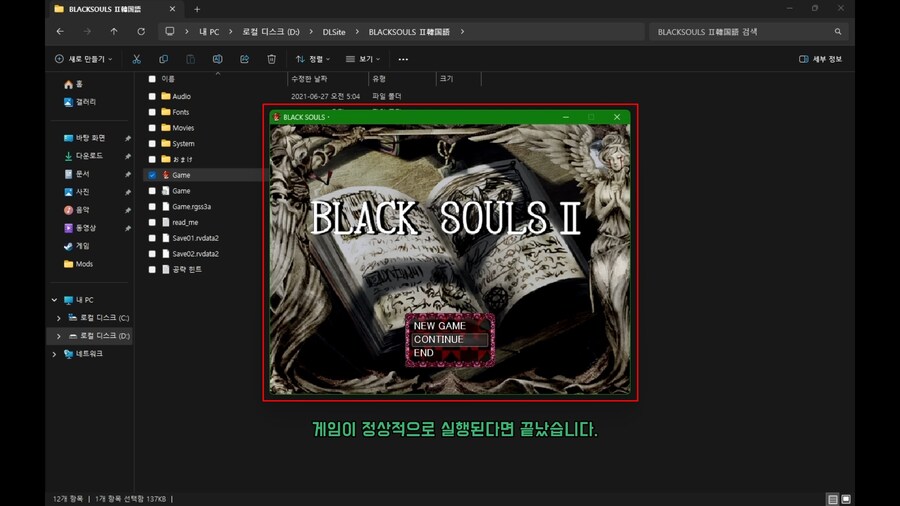Sort by the 유형 column header
Viewport: 900px width, 506px height.
tap(379, 79)
